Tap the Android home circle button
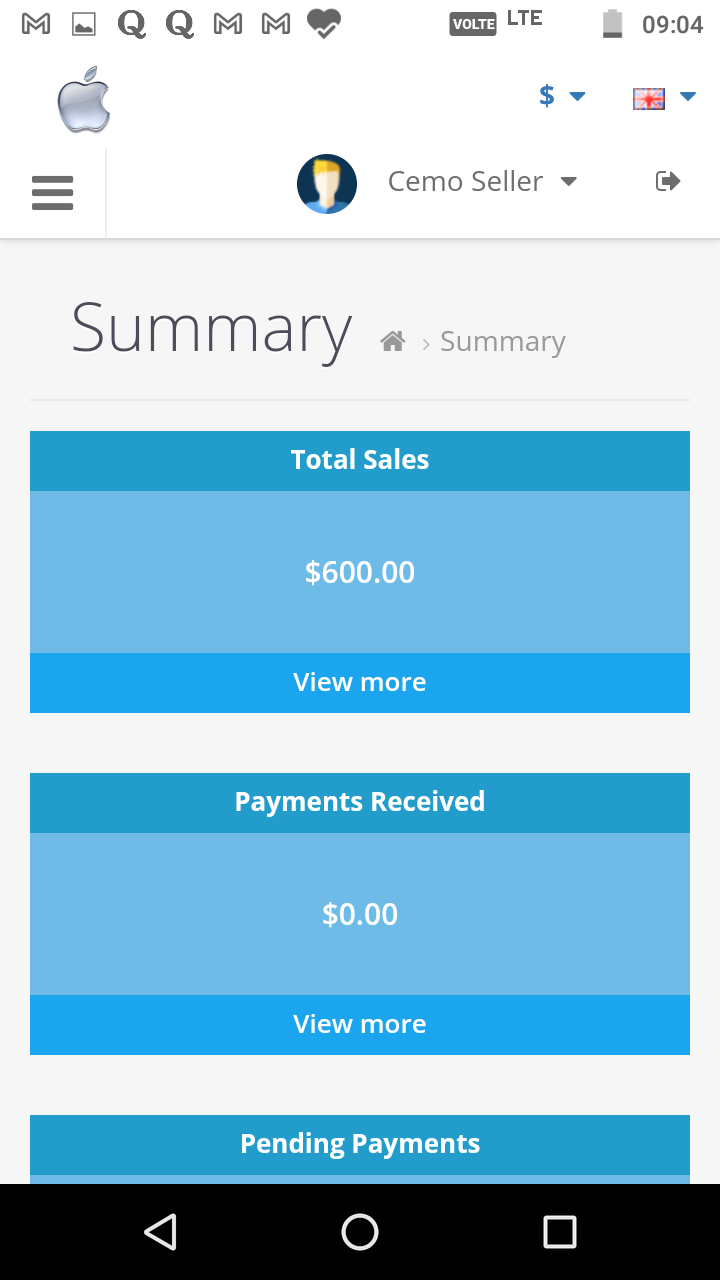 [360, 1232]
